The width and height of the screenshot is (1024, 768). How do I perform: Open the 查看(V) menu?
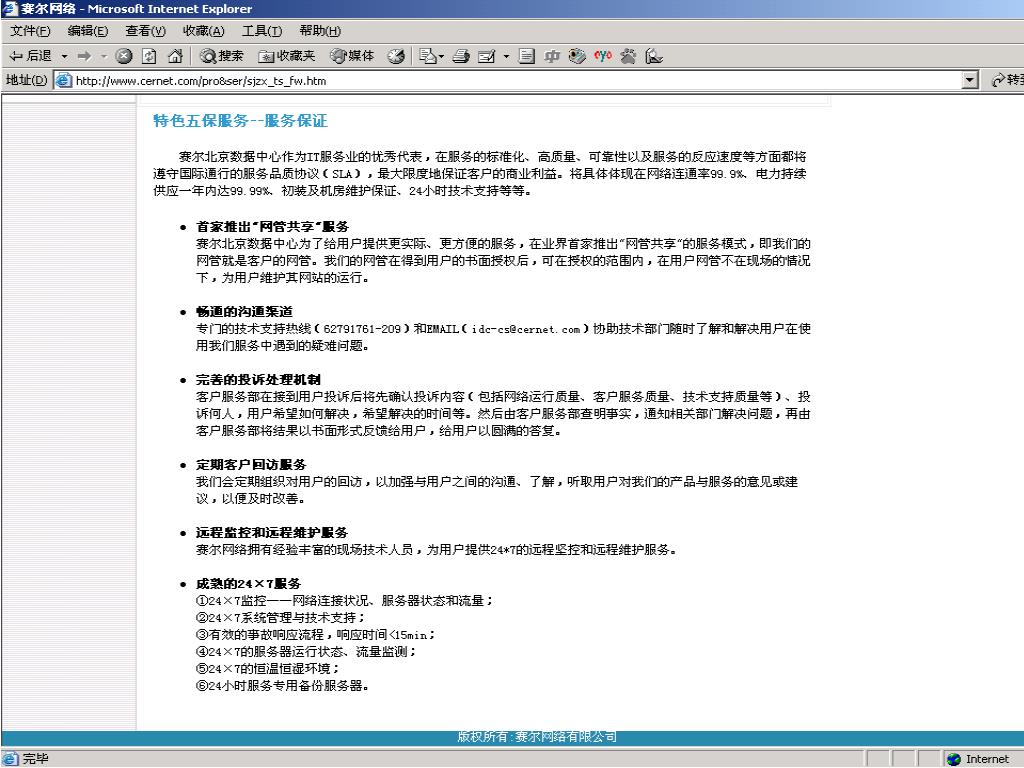click(145, 31)
